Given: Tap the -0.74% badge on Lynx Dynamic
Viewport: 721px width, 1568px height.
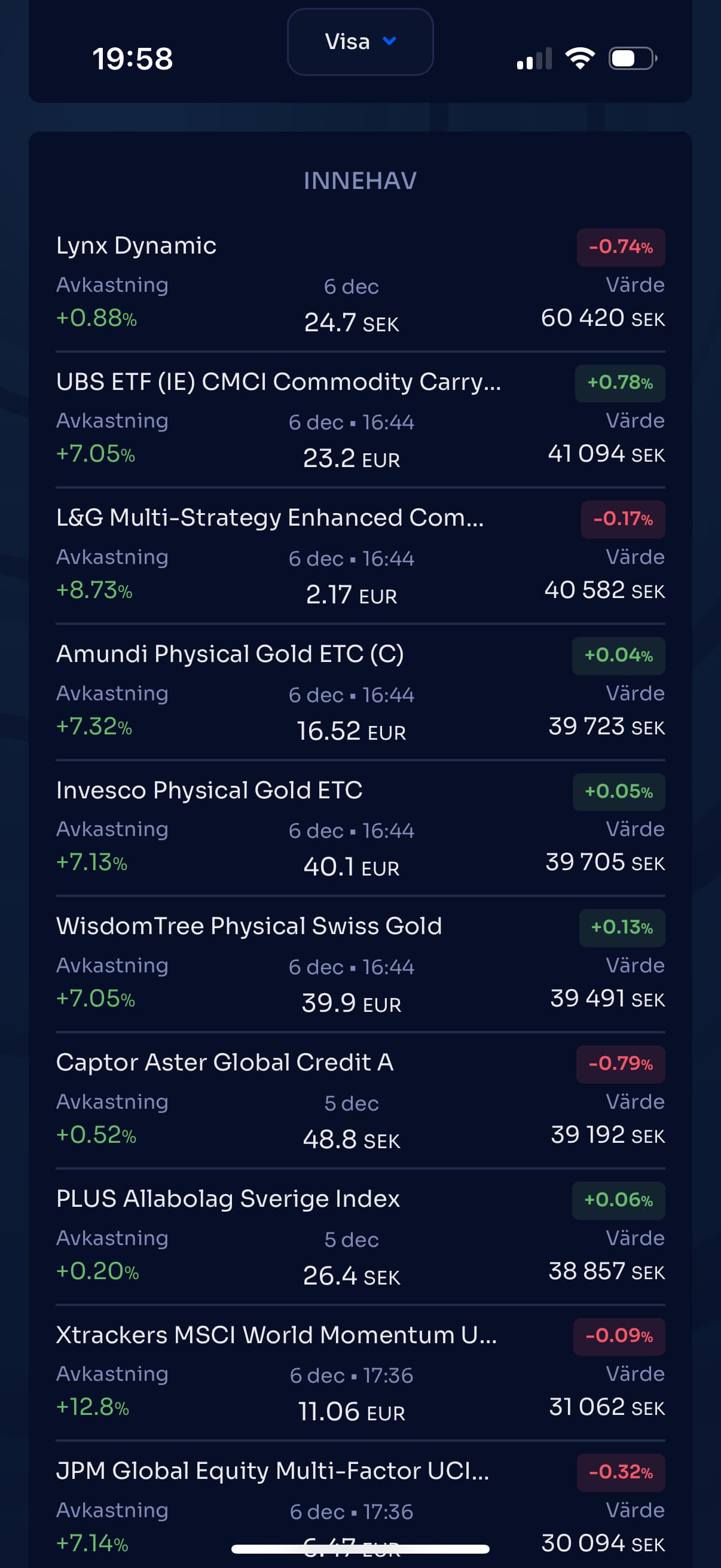Looking at the screenshot, I should 621,247.
